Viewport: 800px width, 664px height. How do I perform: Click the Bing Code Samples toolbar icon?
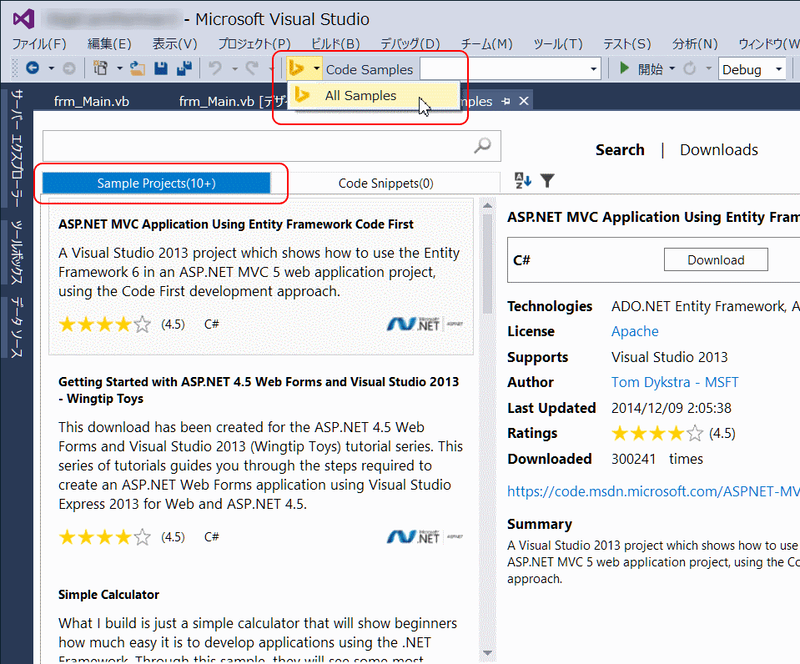297,68
